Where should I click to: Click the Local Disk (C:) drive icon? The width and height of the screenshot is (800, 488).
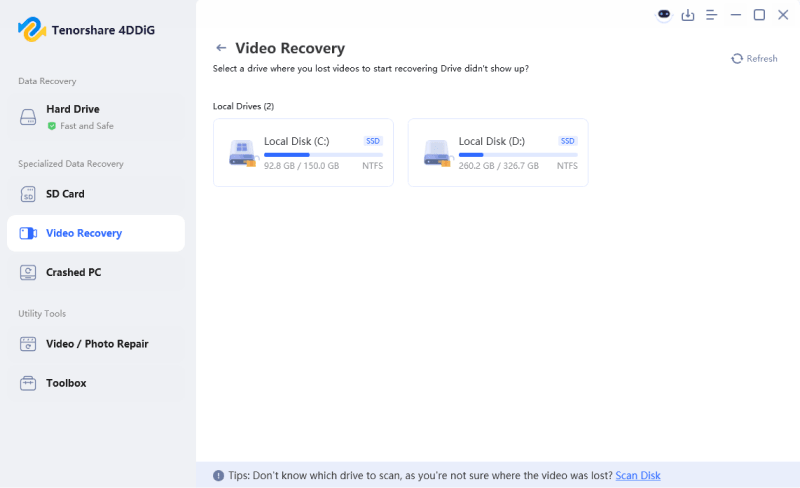(x=242, y=152)
